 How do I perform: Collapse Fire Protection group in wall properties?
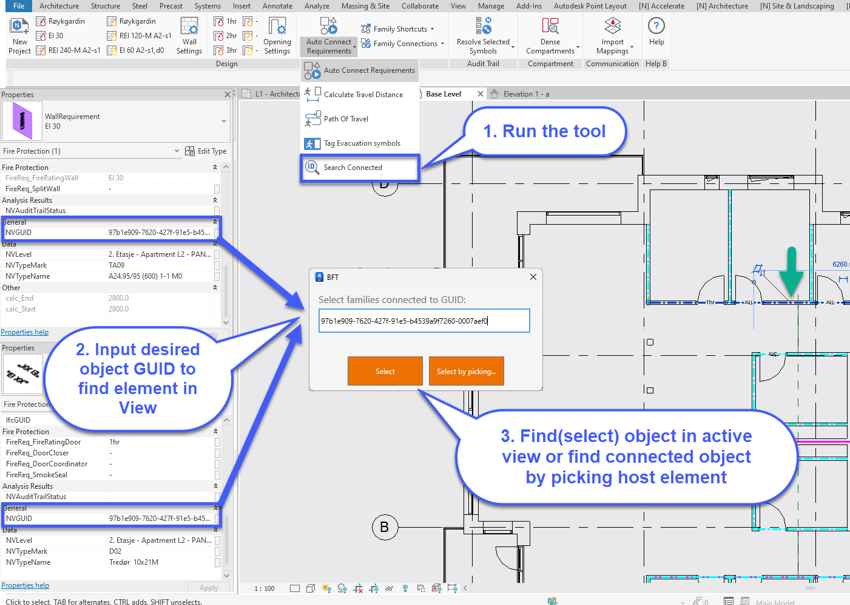215,168
